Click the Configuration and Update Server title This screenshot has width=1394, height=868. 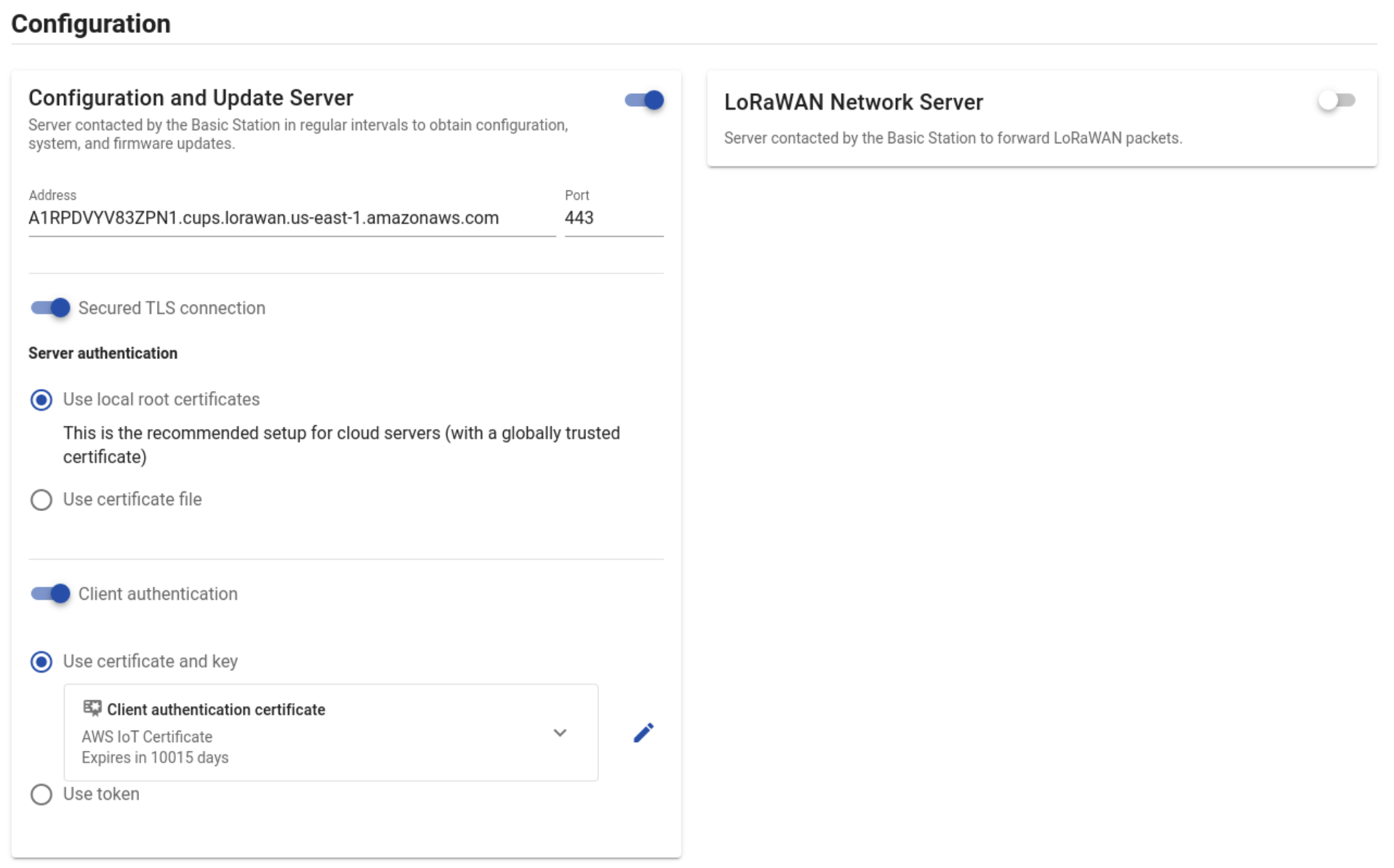pos(191,98)
